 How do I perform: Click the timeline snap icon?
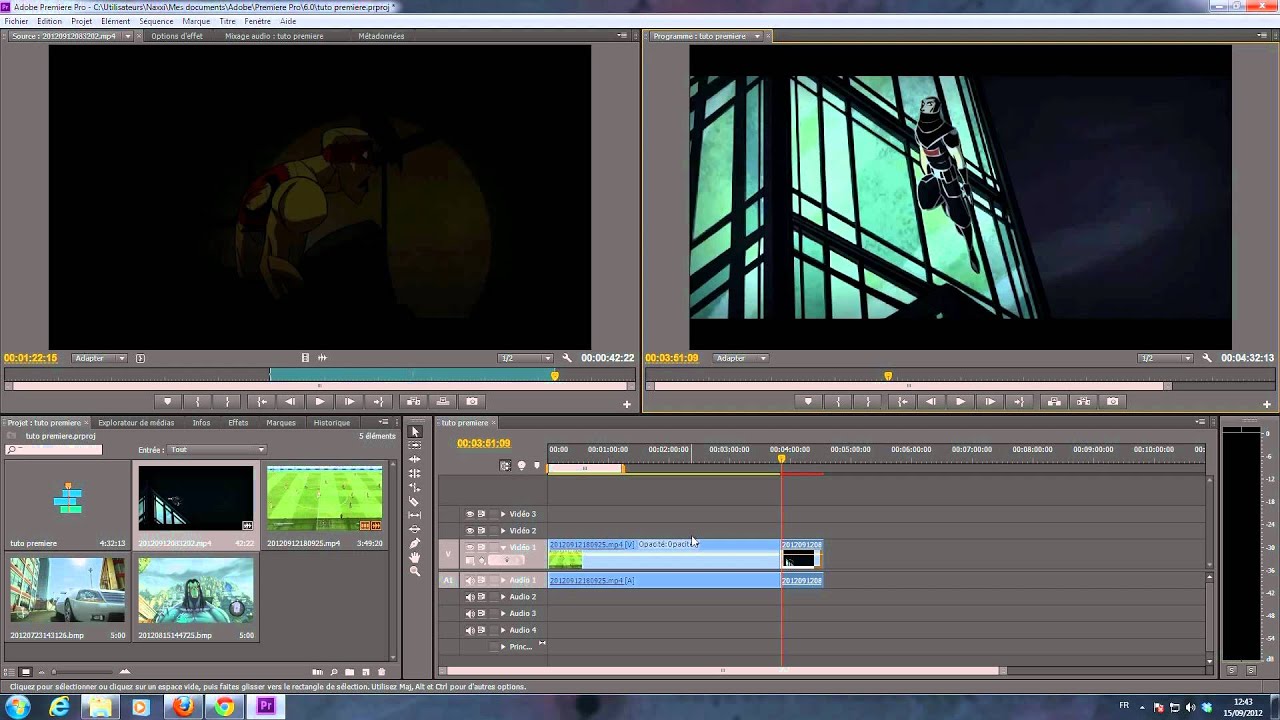coord(506,465)
